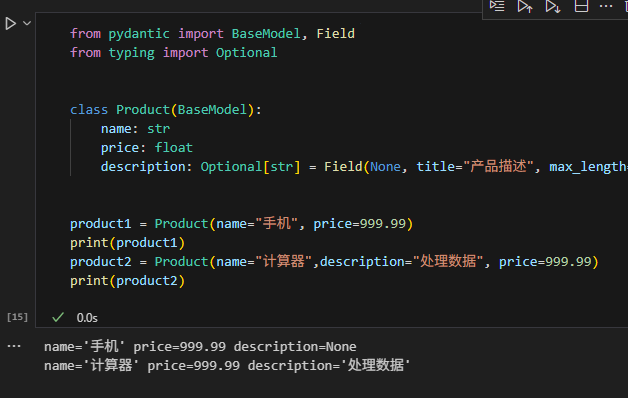The height and width of the screenshot is (398, 628).
Task: Click the 0.0s execution time text
Action: [87, 318]
